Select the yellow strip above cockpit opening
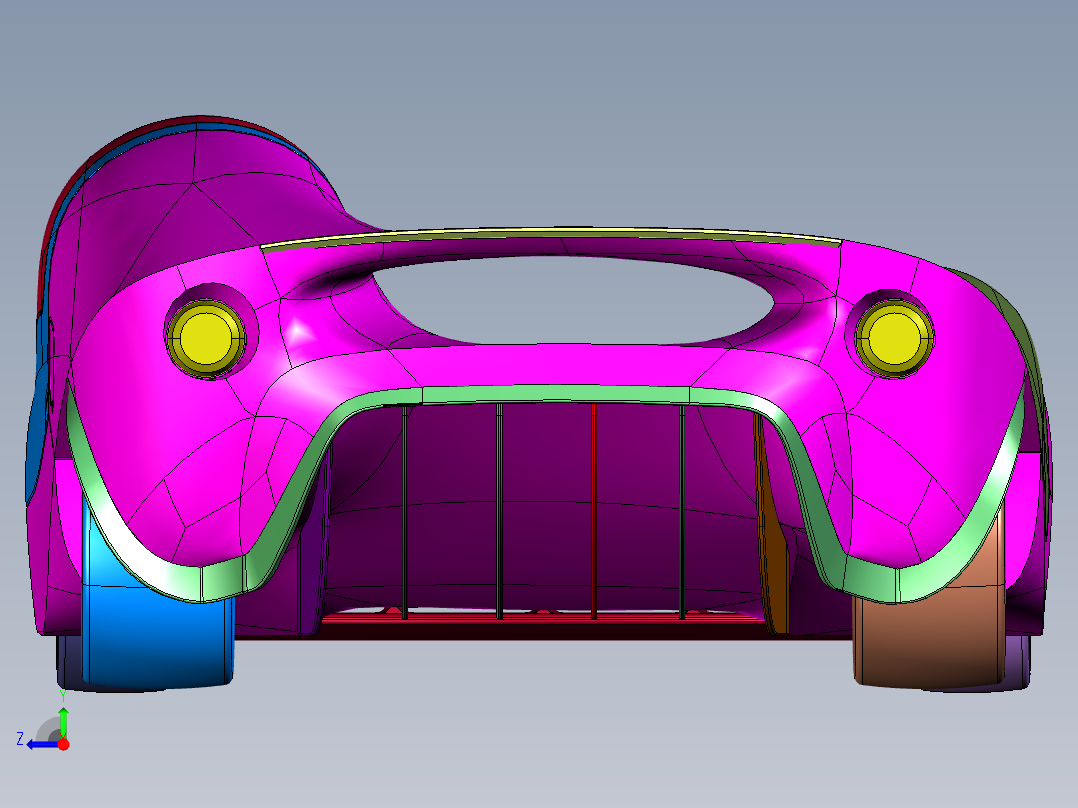Image resolution: width=1078 pixels, height=808 pixels. tap(550, 234)
